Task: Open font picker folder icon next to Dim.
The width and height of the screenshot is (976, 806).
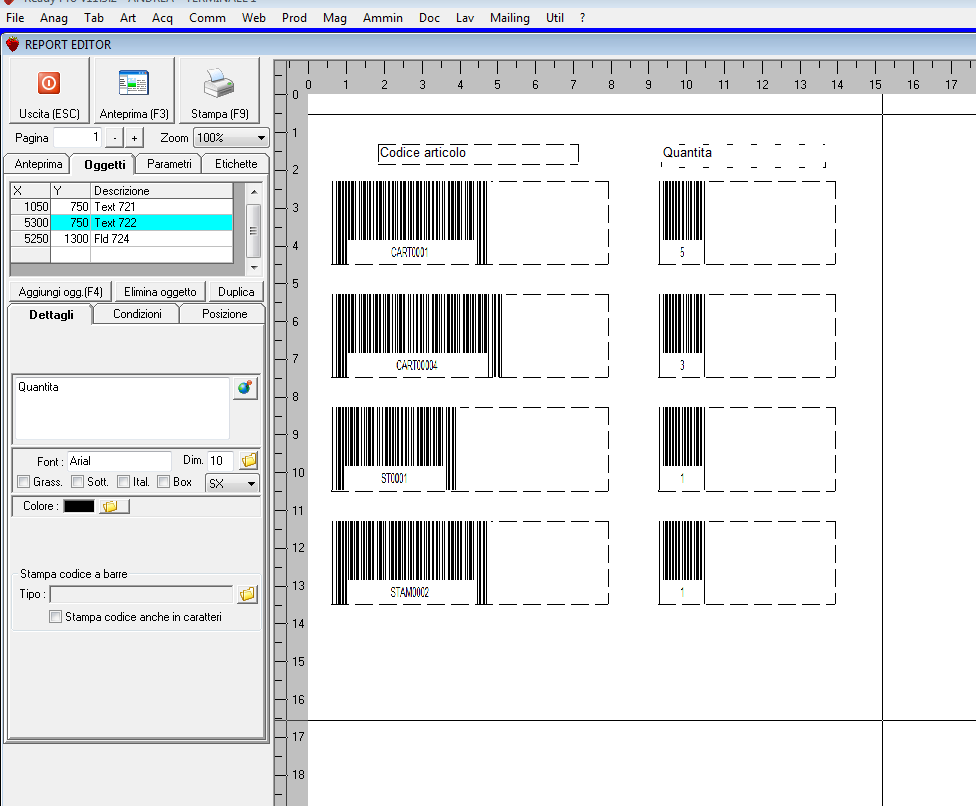Action: 249,461
